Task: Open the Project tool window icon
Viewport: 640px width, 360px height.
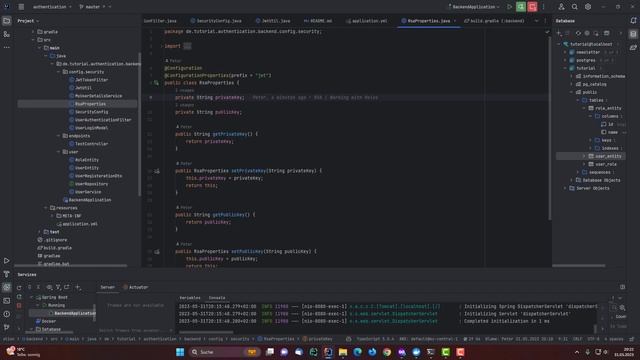Action: [7, 20]
